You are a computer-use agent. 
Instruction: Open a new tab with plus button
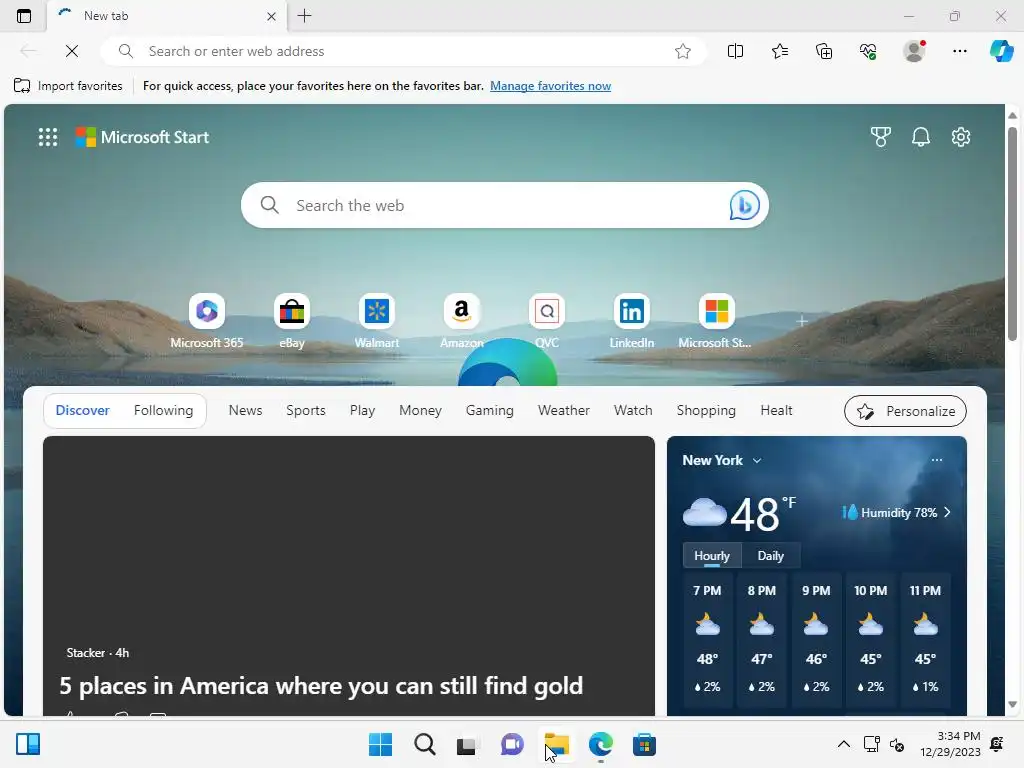[304, 16]
